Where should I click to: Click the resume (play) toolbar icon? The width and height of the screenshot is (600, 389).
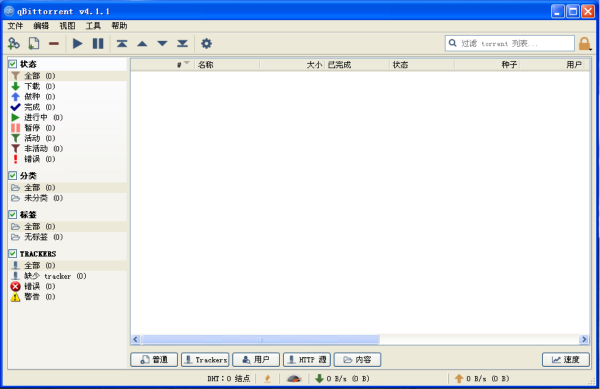(78, 44)
